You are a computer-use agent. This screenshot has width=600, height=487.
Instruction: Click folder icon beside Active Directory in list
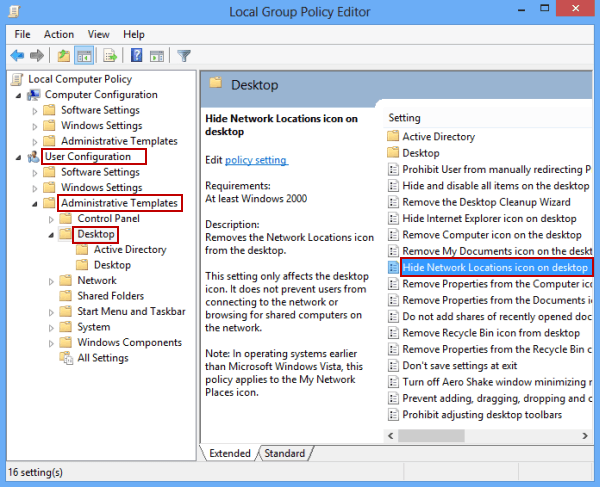(393, 136)
